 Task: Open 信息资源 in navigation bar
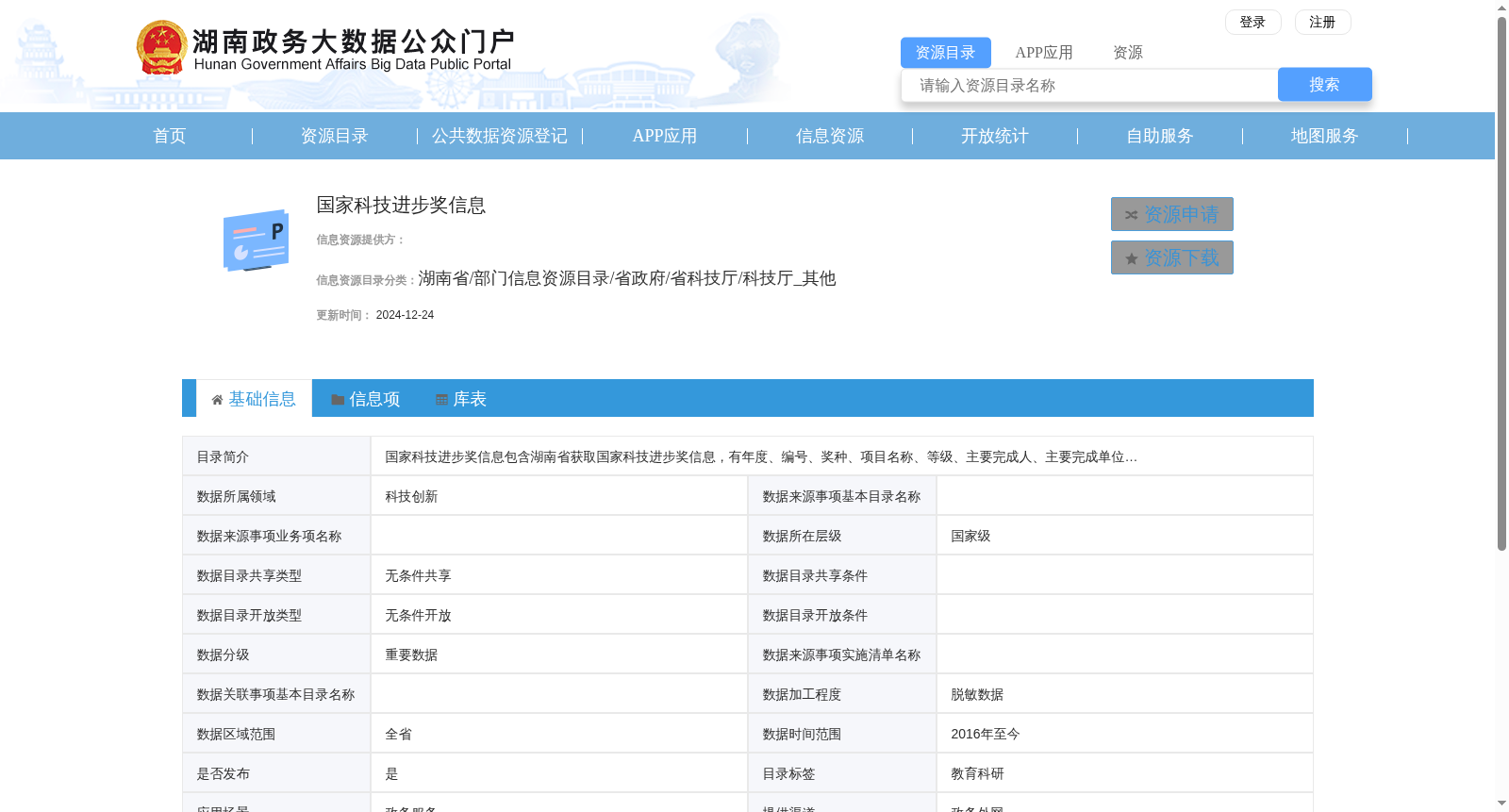(x=830, y=136)
